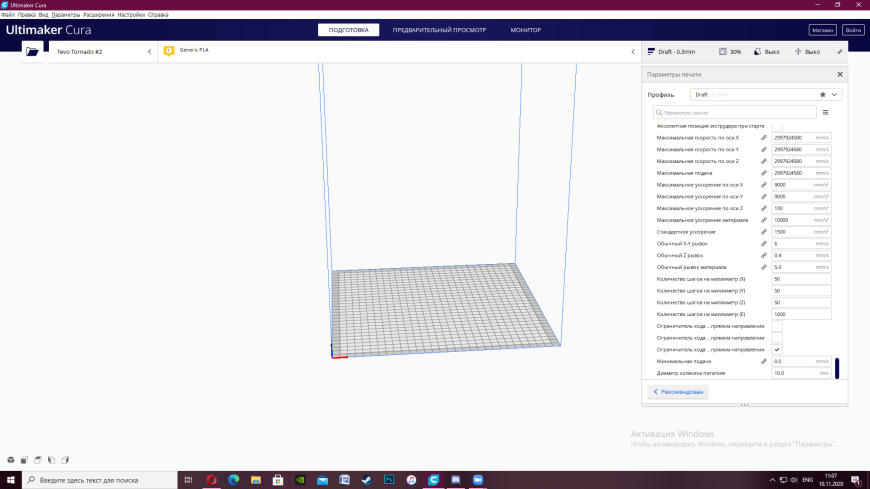Image resolution: width=870 pixels, height=489 pixels.
Task: Open Discord from taskbar
Action: (456, 480)
